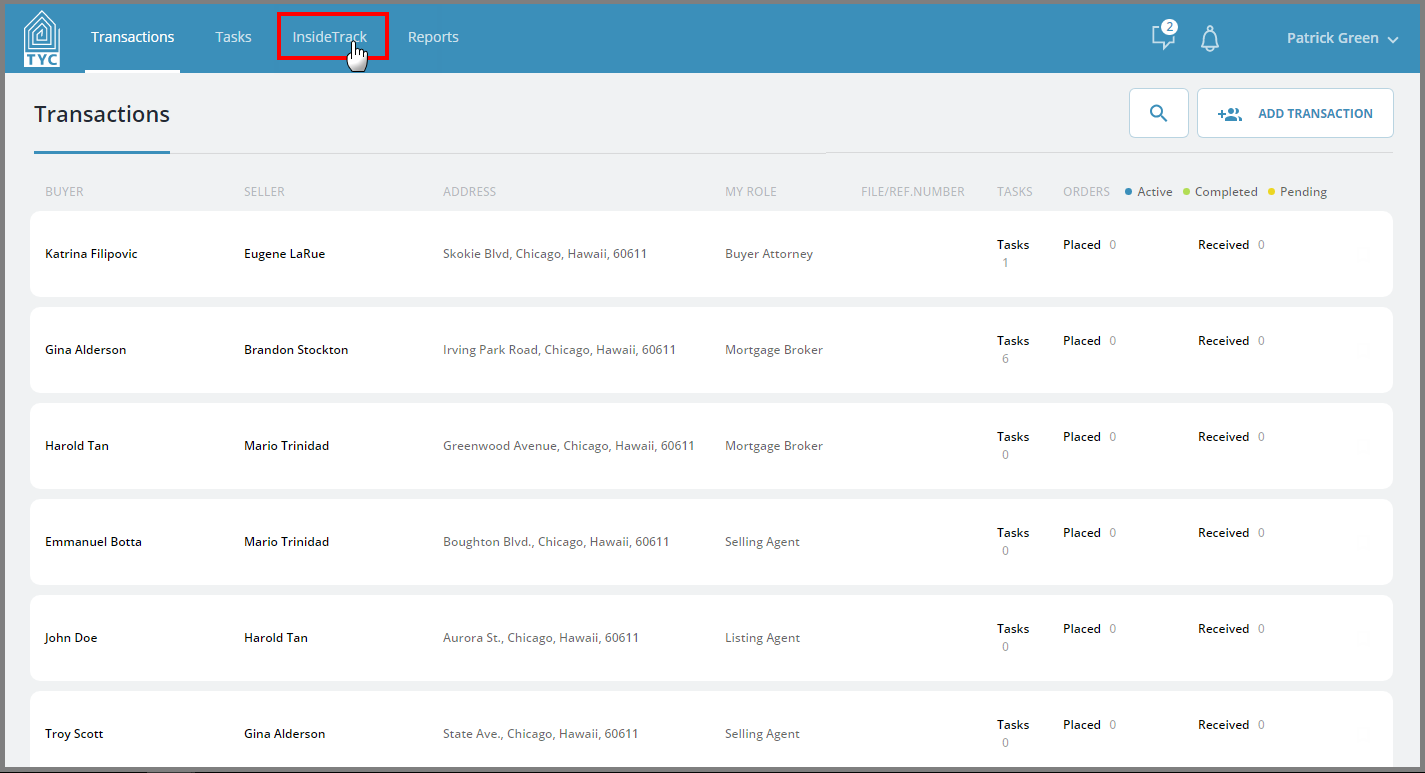Click seller Eugene LaRue

(x=284, y=254)
